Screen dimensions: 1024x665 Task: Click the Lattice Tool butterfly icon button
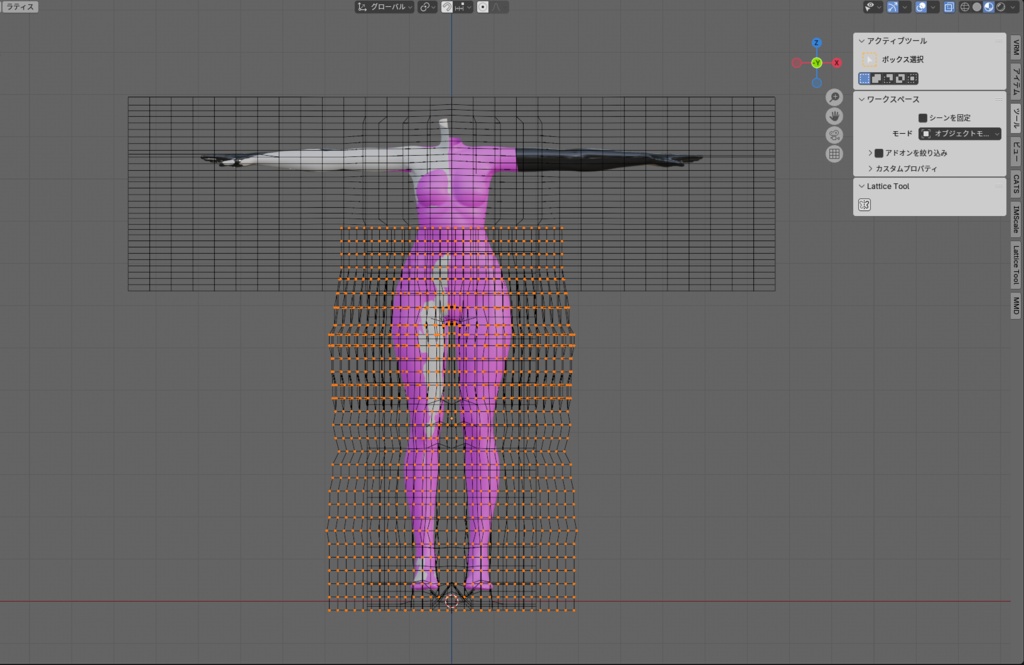pos(865,204)
